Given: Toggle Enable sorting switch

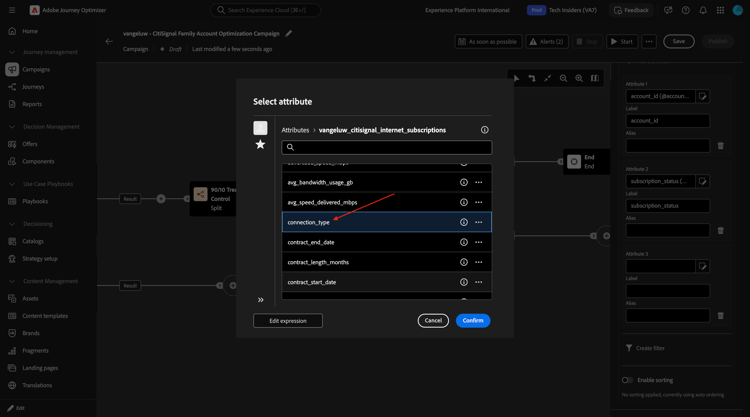Looking at the screenshot, I should pyautogui.click(x=627, y=380).
